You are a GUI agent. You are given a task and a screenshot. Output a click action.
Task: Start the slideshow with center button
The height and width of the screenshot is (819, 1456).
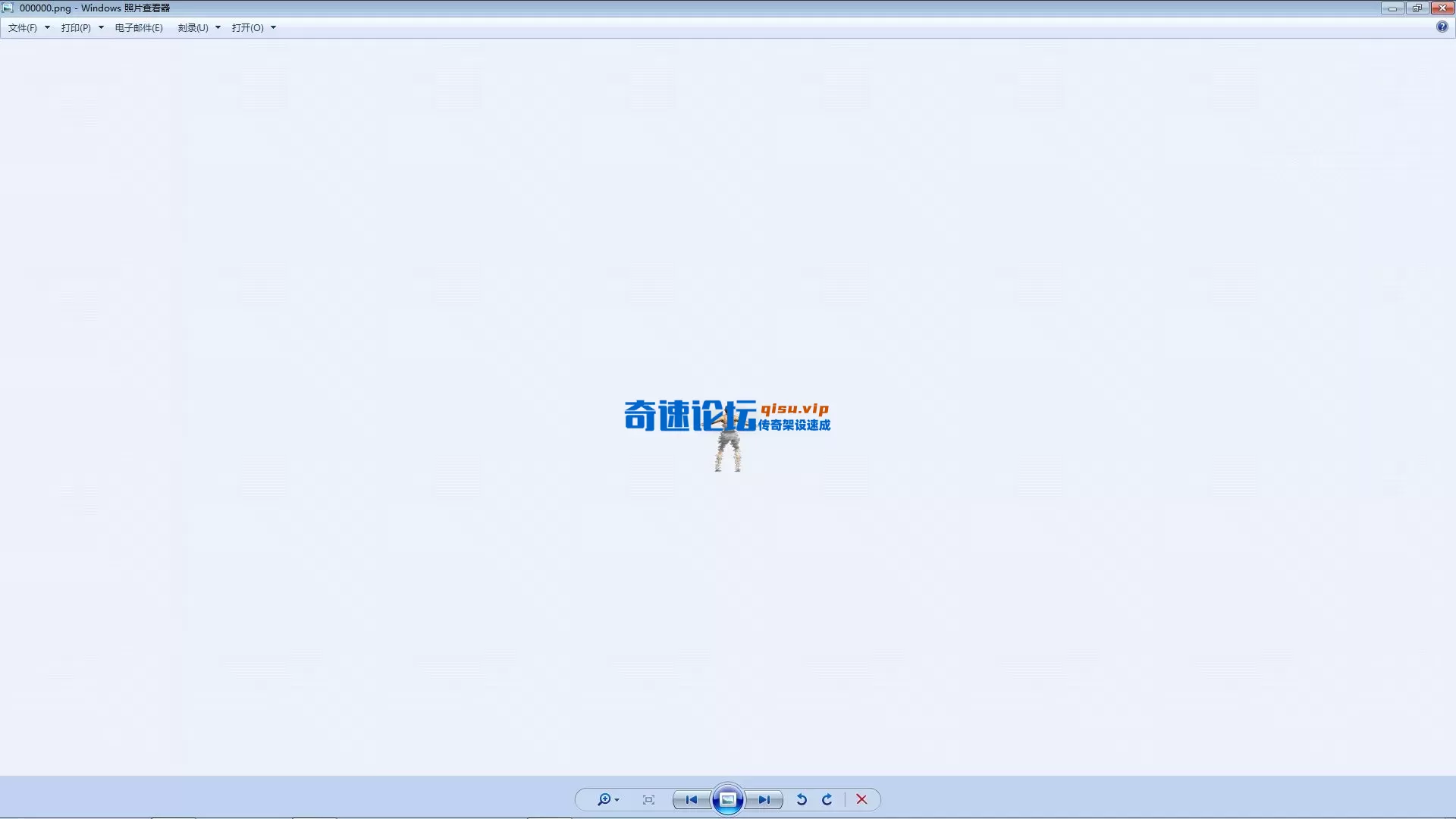pyautogui.click(x=727, y=799)
